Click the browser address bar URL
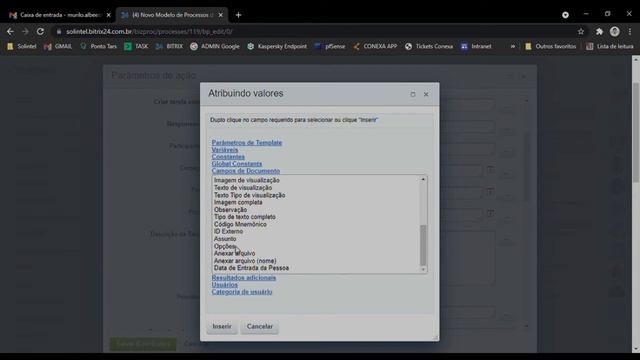Viewport: 640px width, 360px height. coord(149,31)
